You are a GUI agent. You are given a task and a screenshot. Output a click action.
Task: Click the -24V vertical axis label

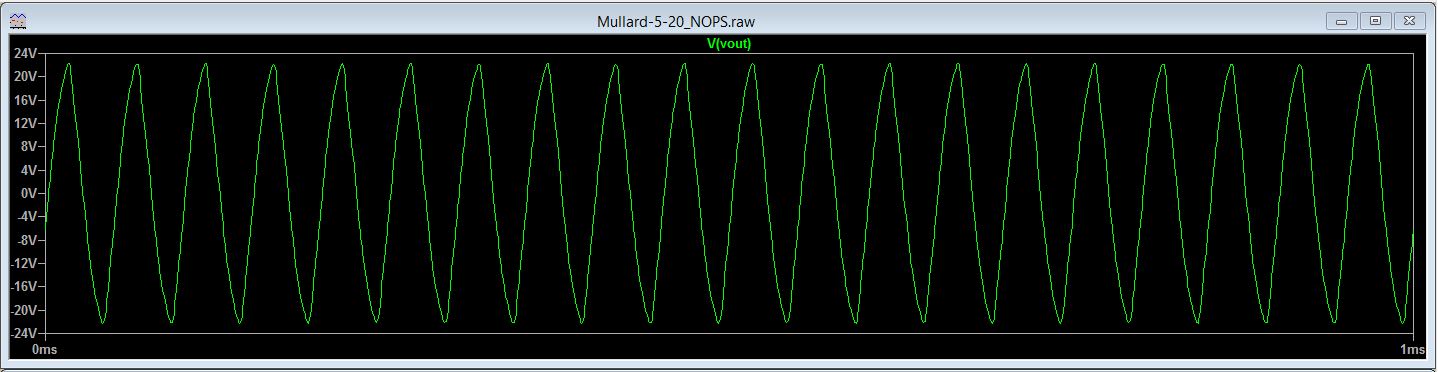[23, 333]
